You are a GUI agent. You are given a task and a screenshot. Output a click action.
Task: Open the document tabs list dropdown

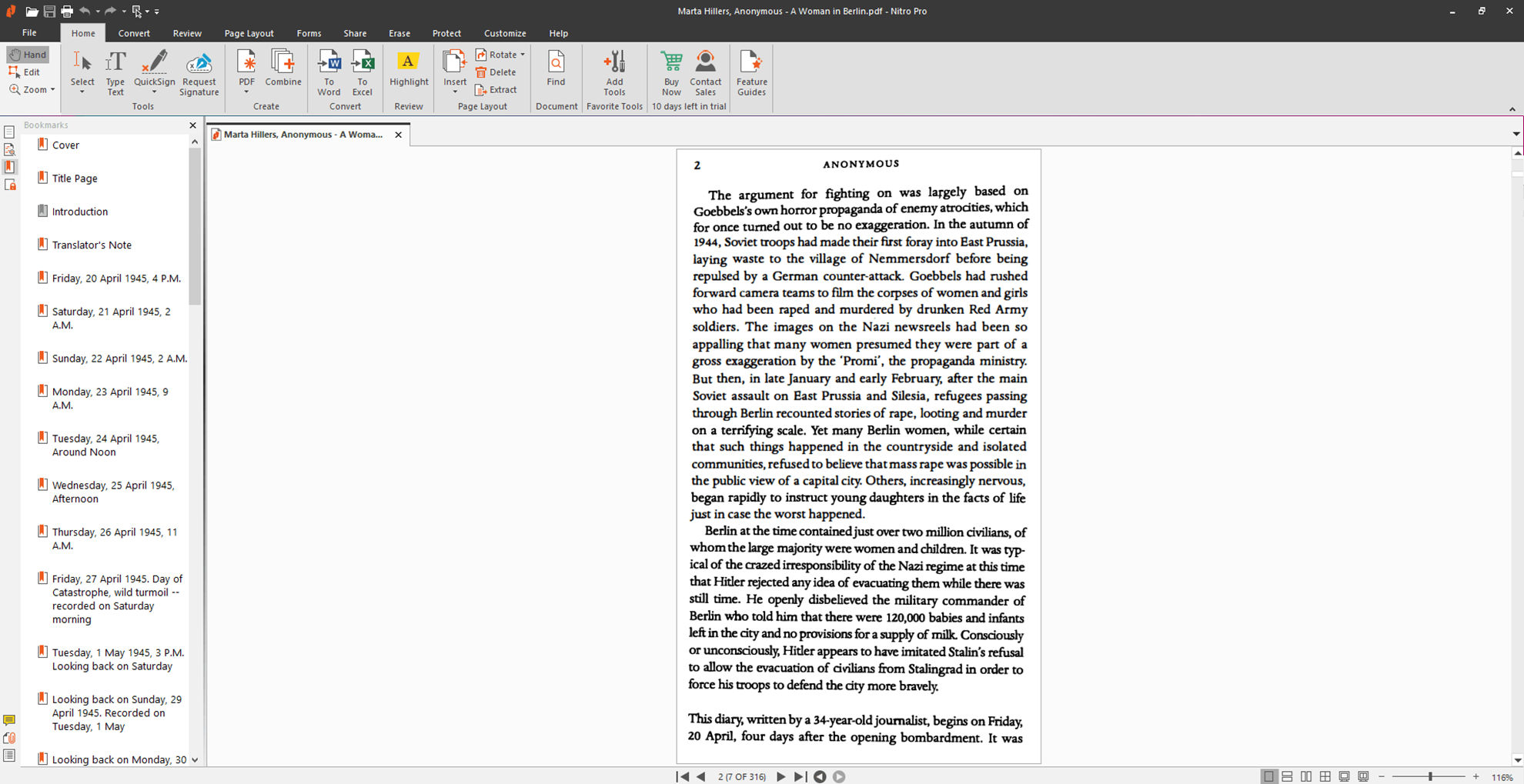1516,134
